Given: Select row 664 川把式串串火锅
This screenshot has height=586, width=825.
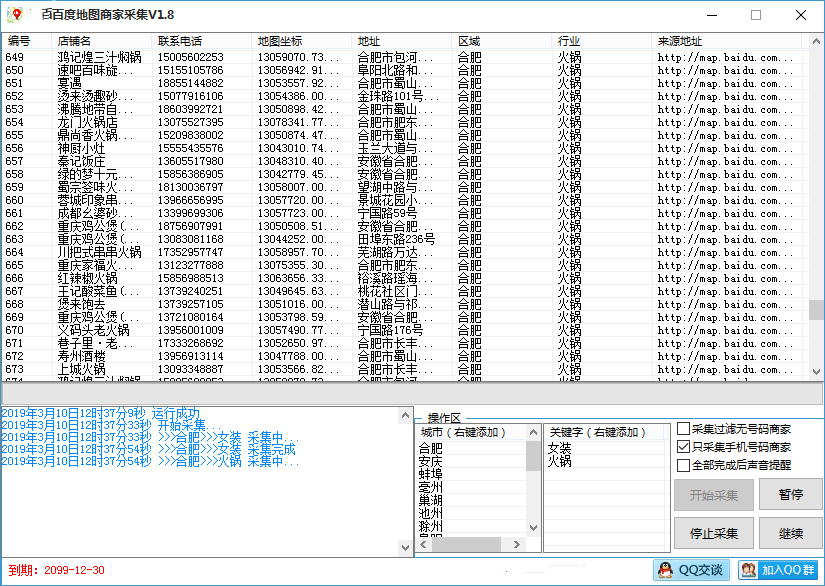Looking at the screenshot, I should [403, 252].
